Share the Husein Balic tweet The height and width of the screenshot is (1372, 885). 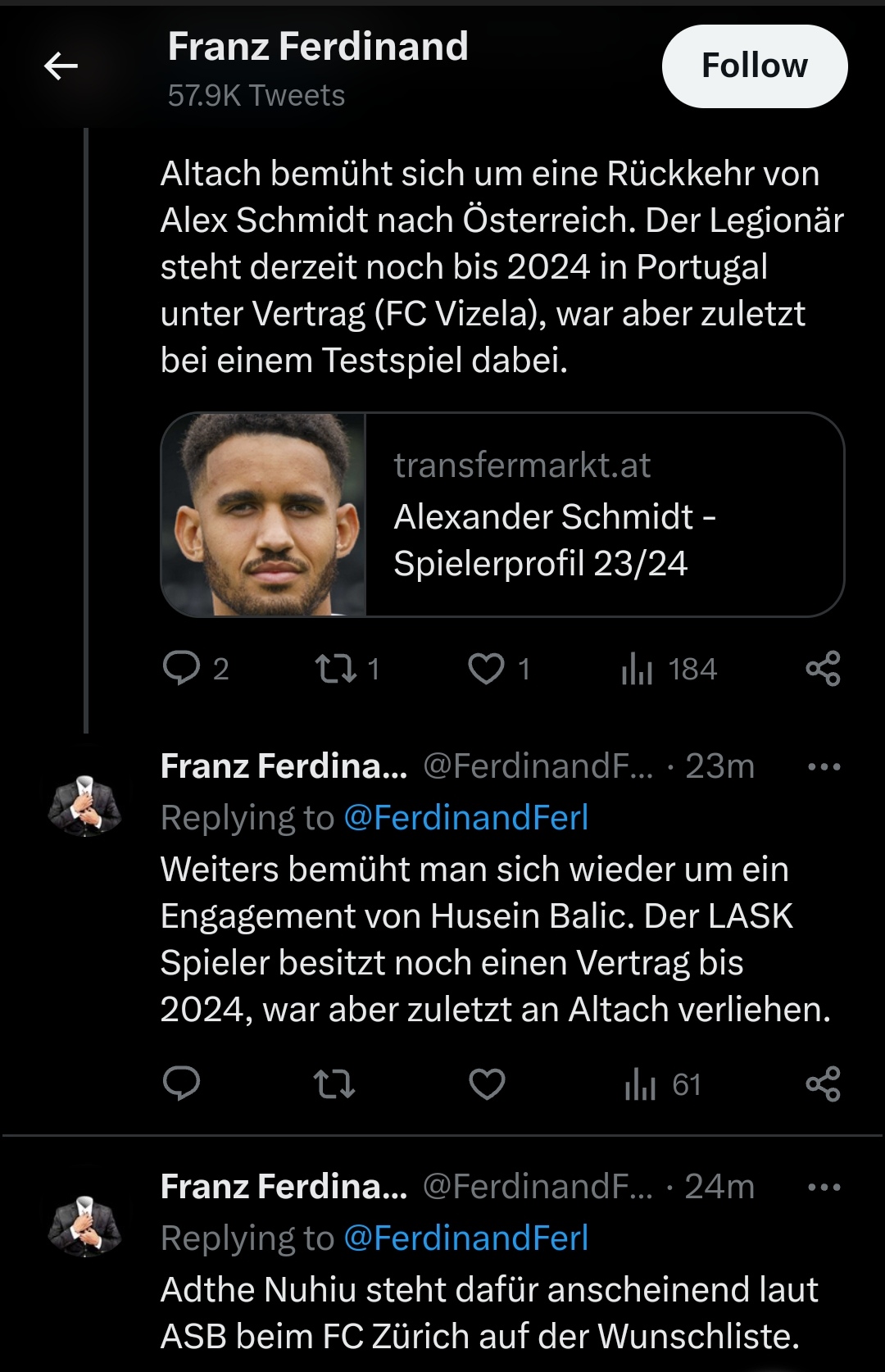click(x=823, y=1084)
